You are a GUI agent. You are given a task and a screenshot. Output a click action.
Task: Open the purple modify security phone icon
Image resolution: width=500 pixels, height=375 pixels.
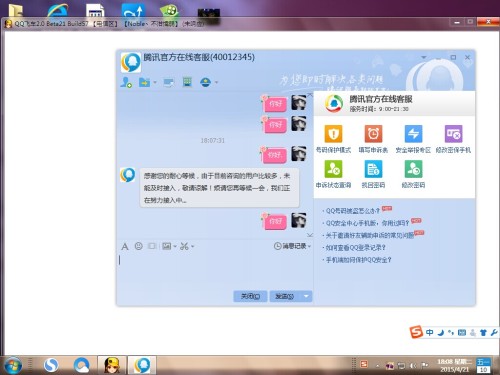[x=453, y=134]
